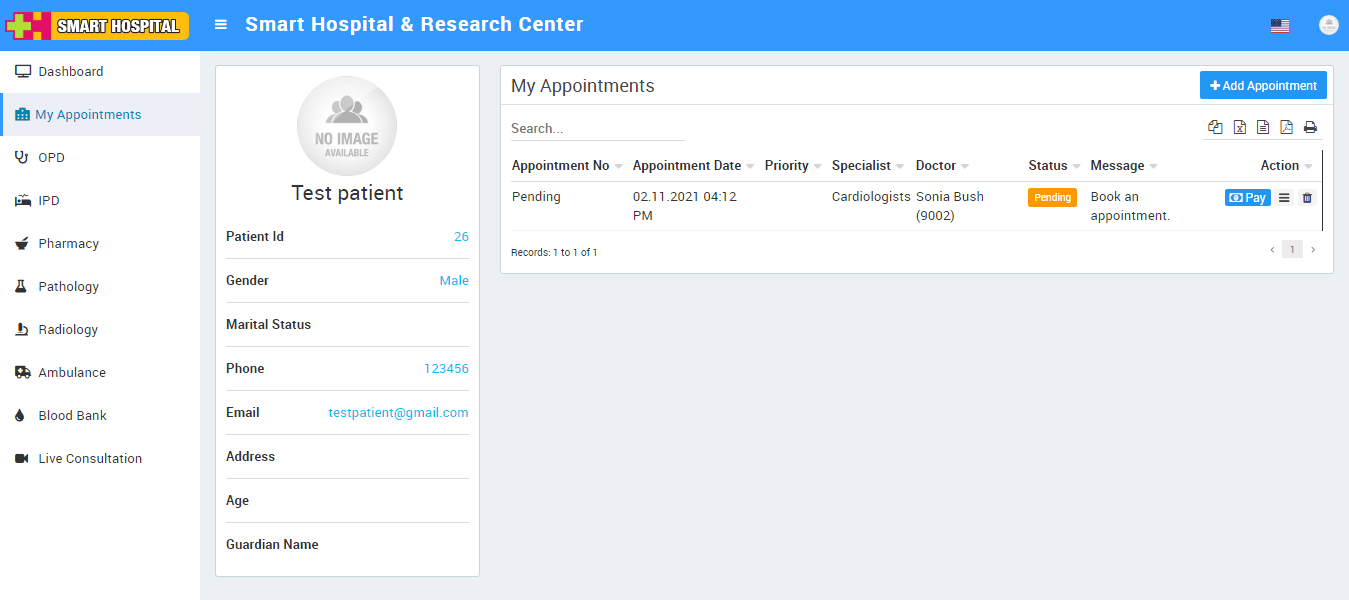
Task: Click the appointments Search field
Action: point(598,129)
